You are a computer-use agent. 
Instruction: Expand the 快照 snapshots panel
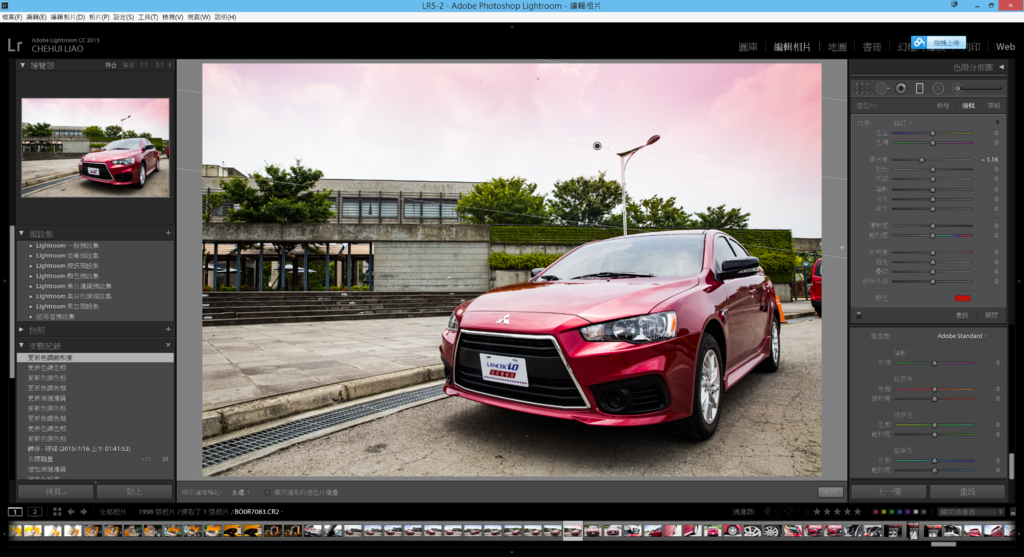pos(21,329)
